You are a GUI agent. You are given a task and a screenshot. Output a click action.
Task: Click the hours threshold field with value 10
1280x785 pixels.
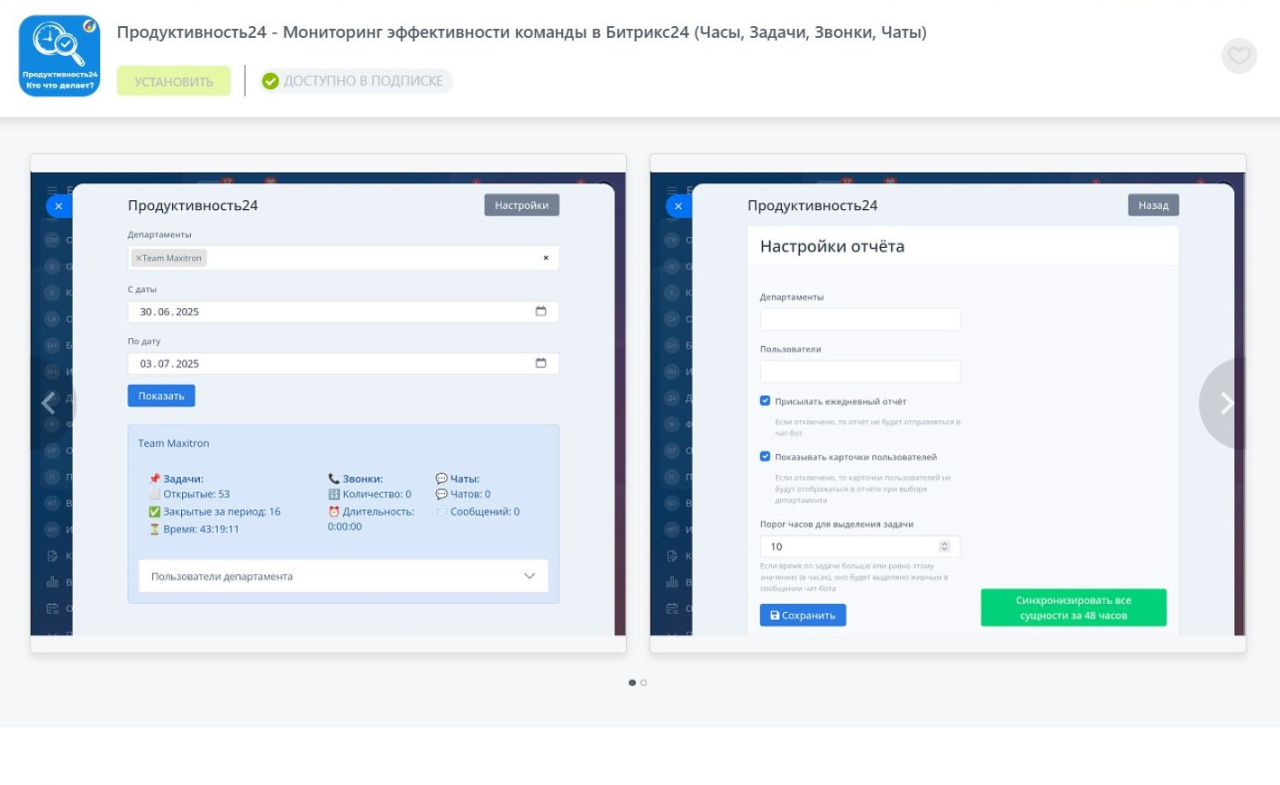[x=860, y=547]
